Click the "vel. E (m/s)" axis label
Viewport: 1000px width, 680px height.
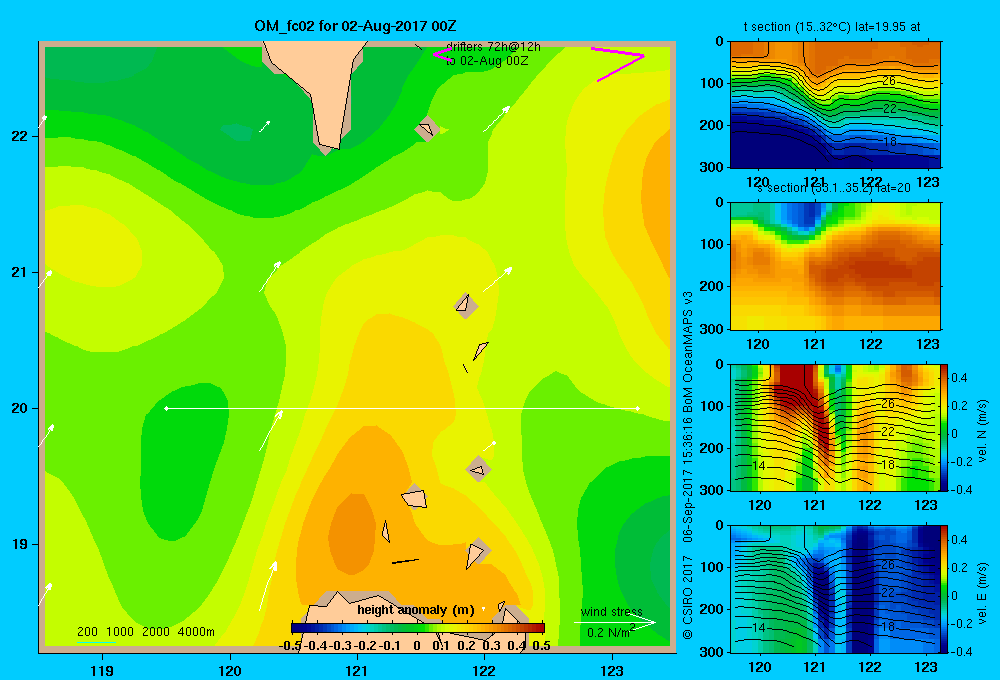click(983, 592)
